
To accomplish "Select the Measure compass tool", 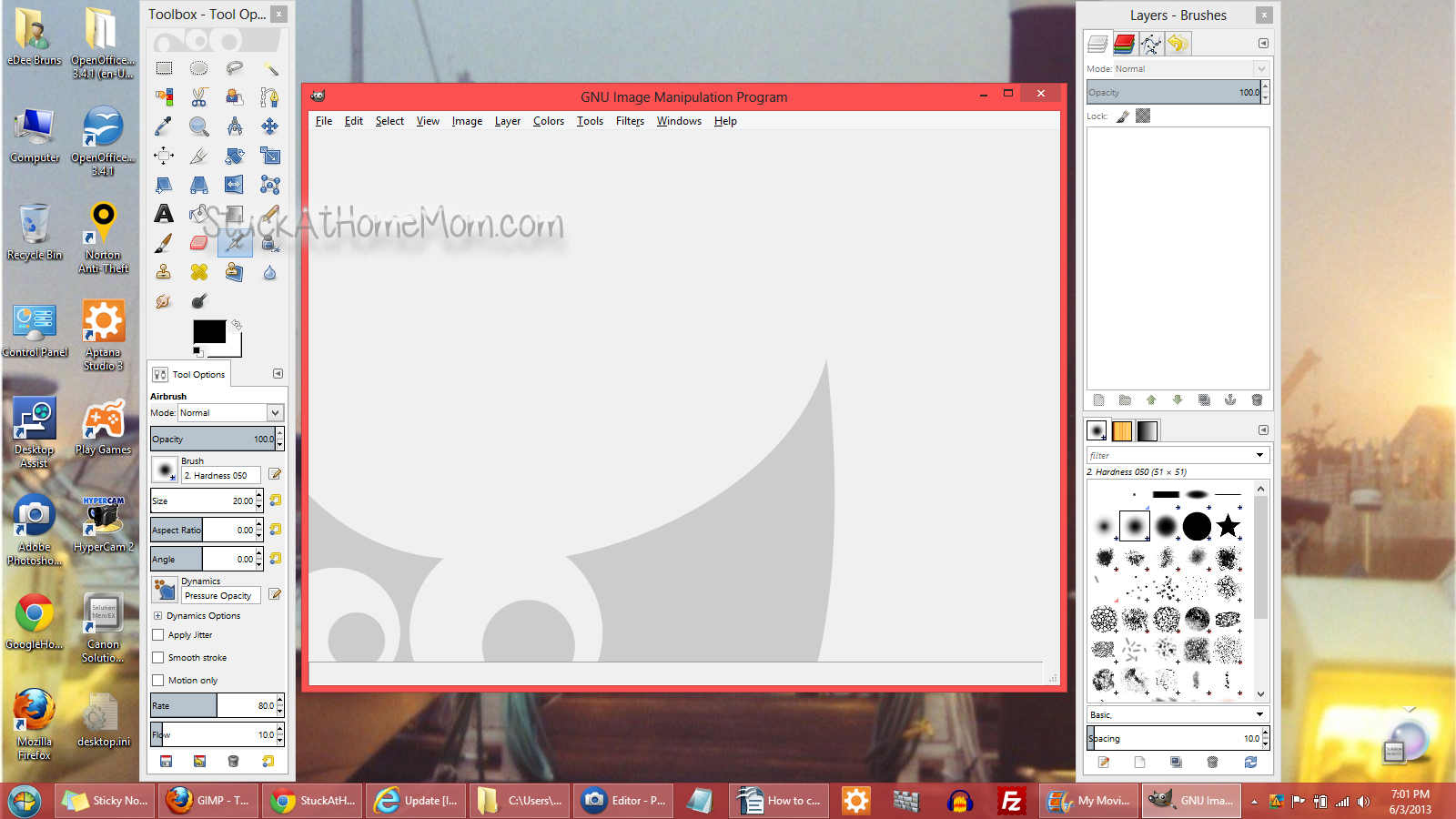I will (x=235, y=126).
